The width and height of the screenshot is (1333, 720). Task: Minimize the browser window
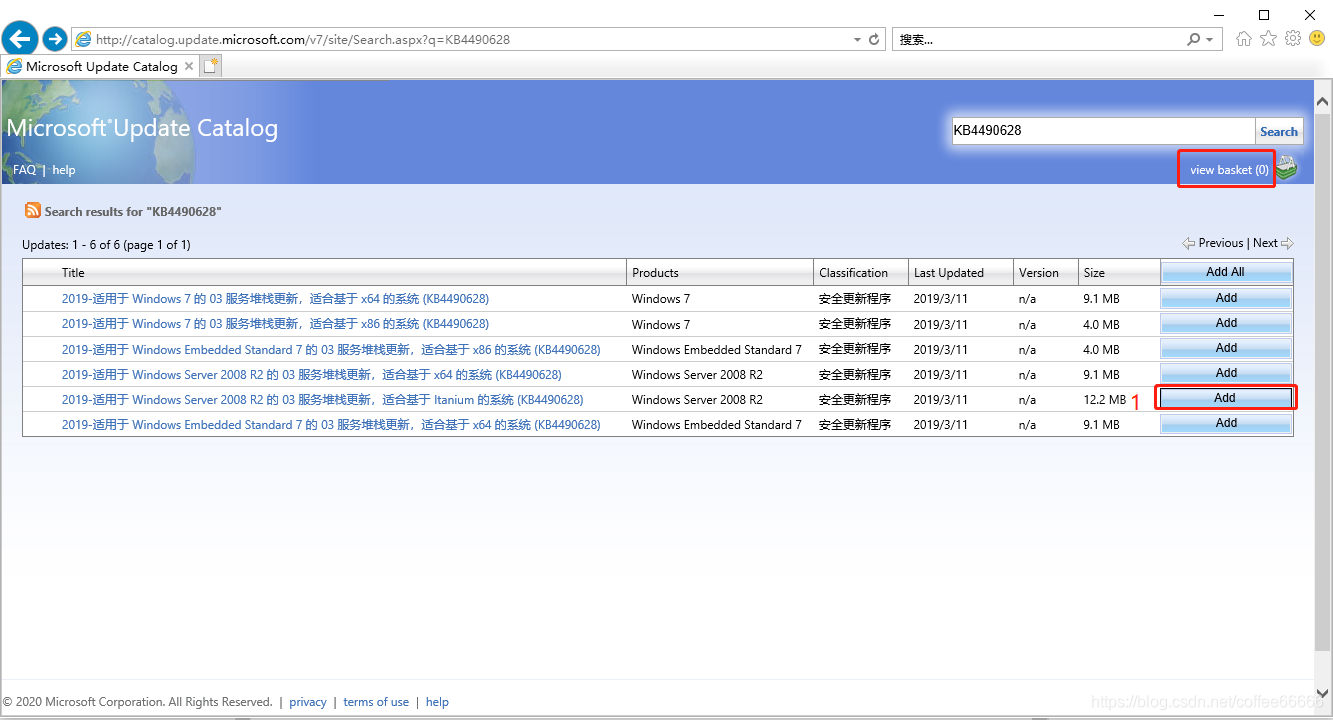(x=1218, y=14)
